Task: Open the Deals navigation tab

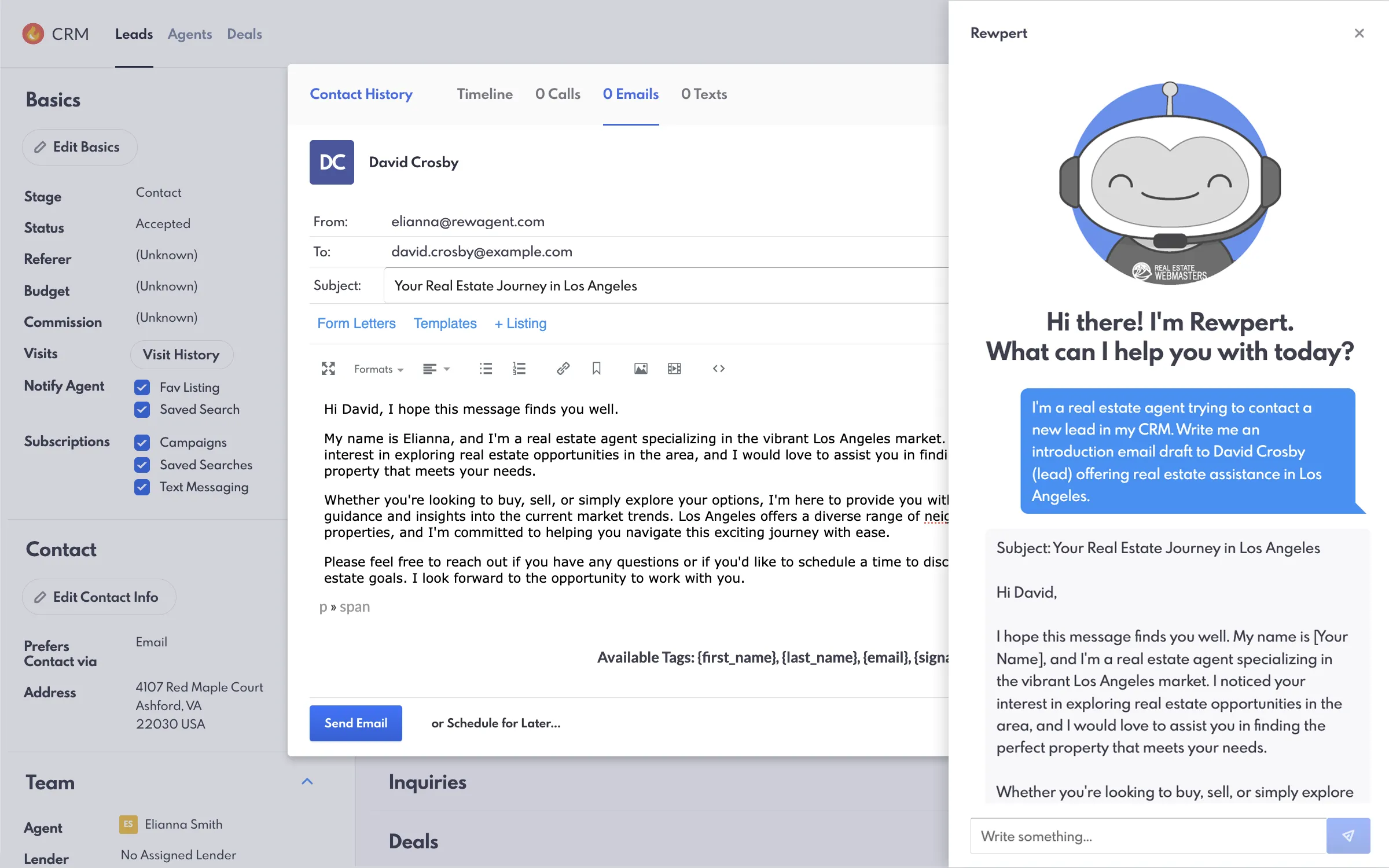Action: pyautogui.click(x=244, y=34)
